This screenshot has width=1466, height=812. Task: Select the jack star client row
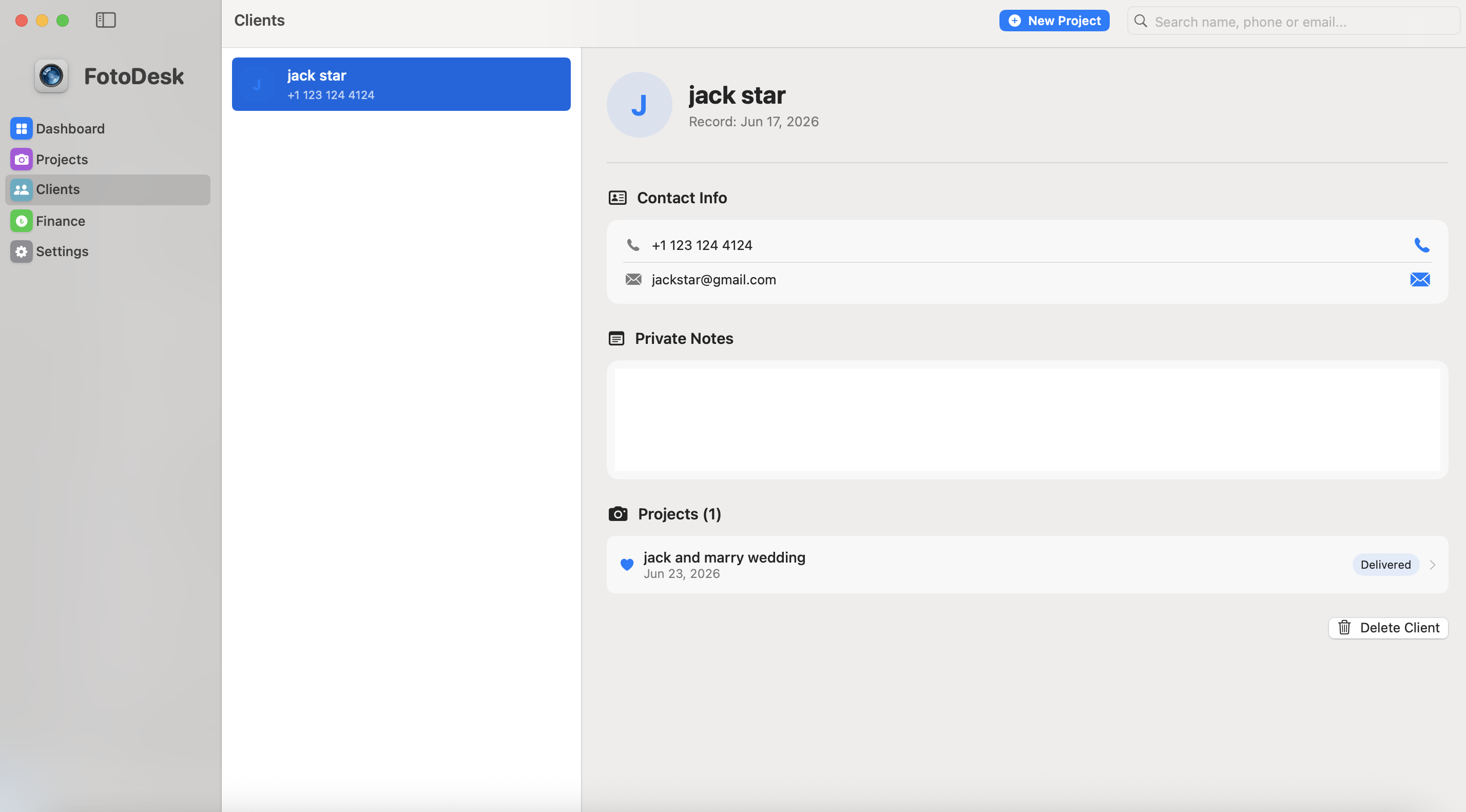(x=401, y=84)
